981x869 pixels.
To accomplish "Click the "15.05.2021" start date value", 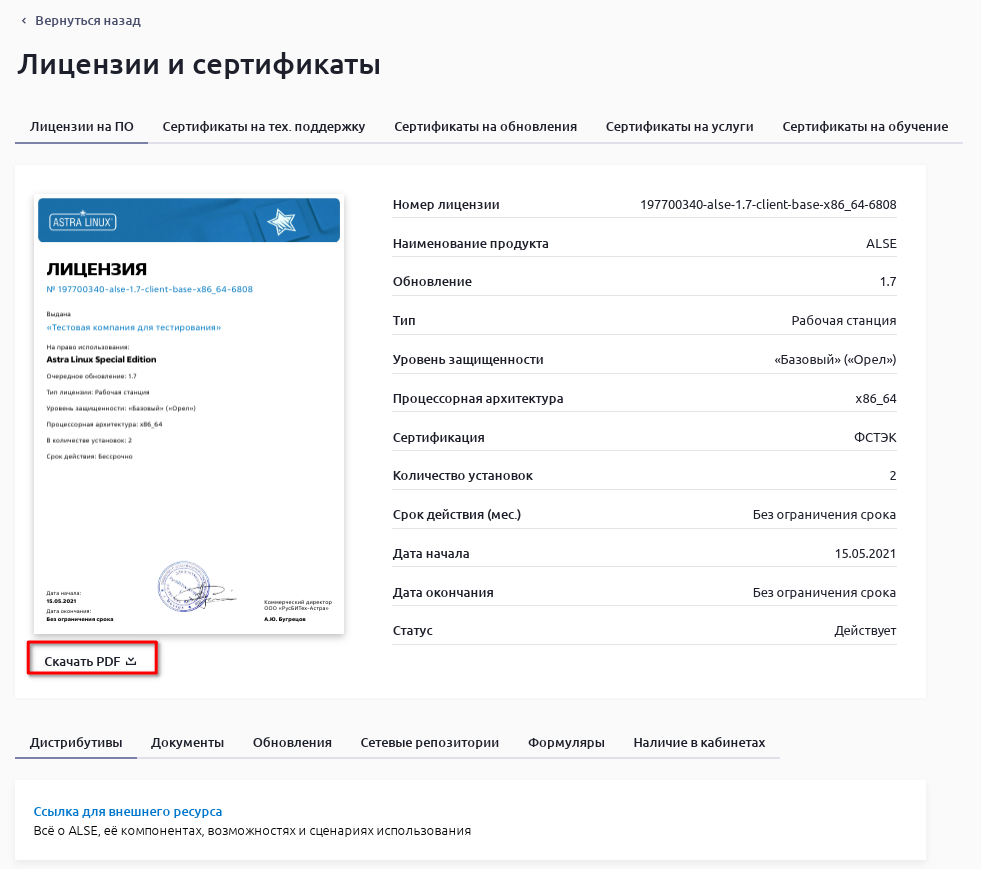I will point(865,554).
